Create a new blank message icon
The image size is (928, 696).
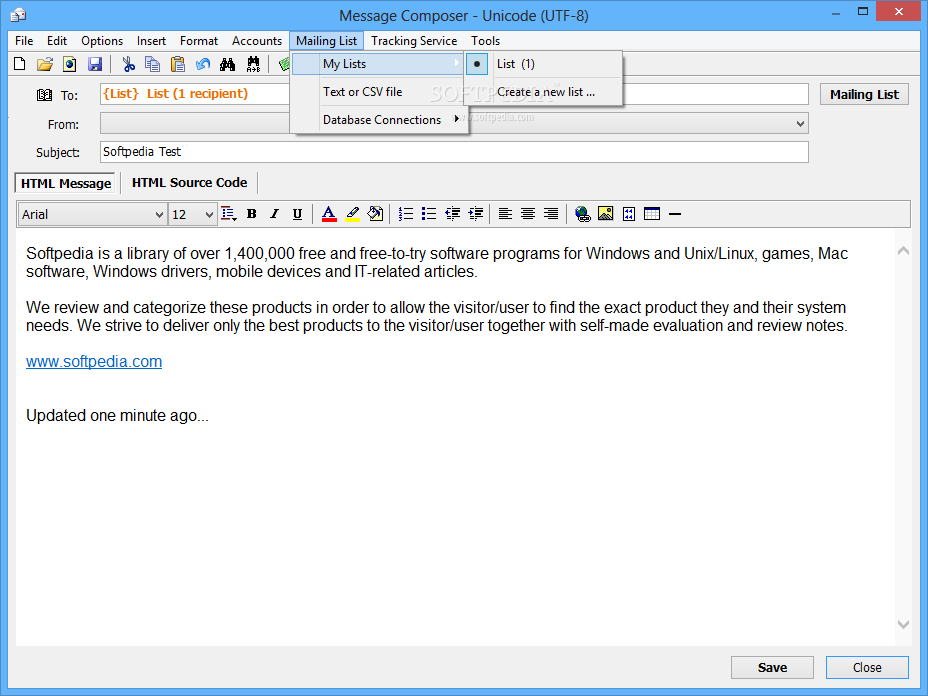coord(20,64)
